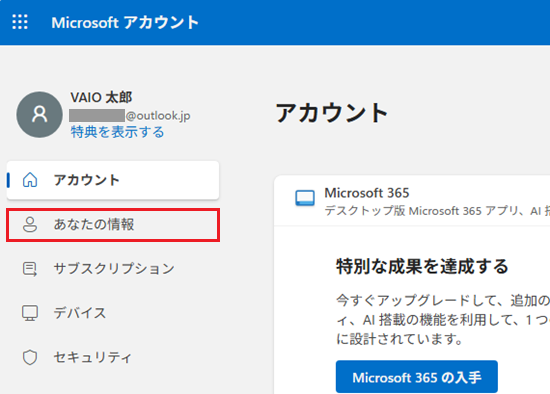
Task: Open the あなたの情報 menu item
Action: [x=113, y=225]
